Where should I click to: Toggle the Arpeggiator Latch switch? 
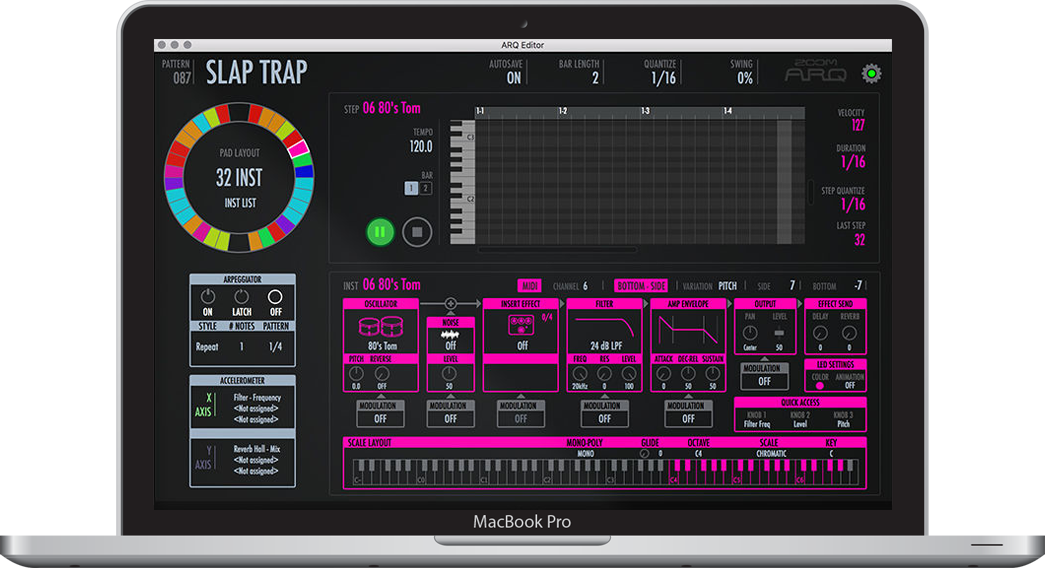tap(241, 296)
